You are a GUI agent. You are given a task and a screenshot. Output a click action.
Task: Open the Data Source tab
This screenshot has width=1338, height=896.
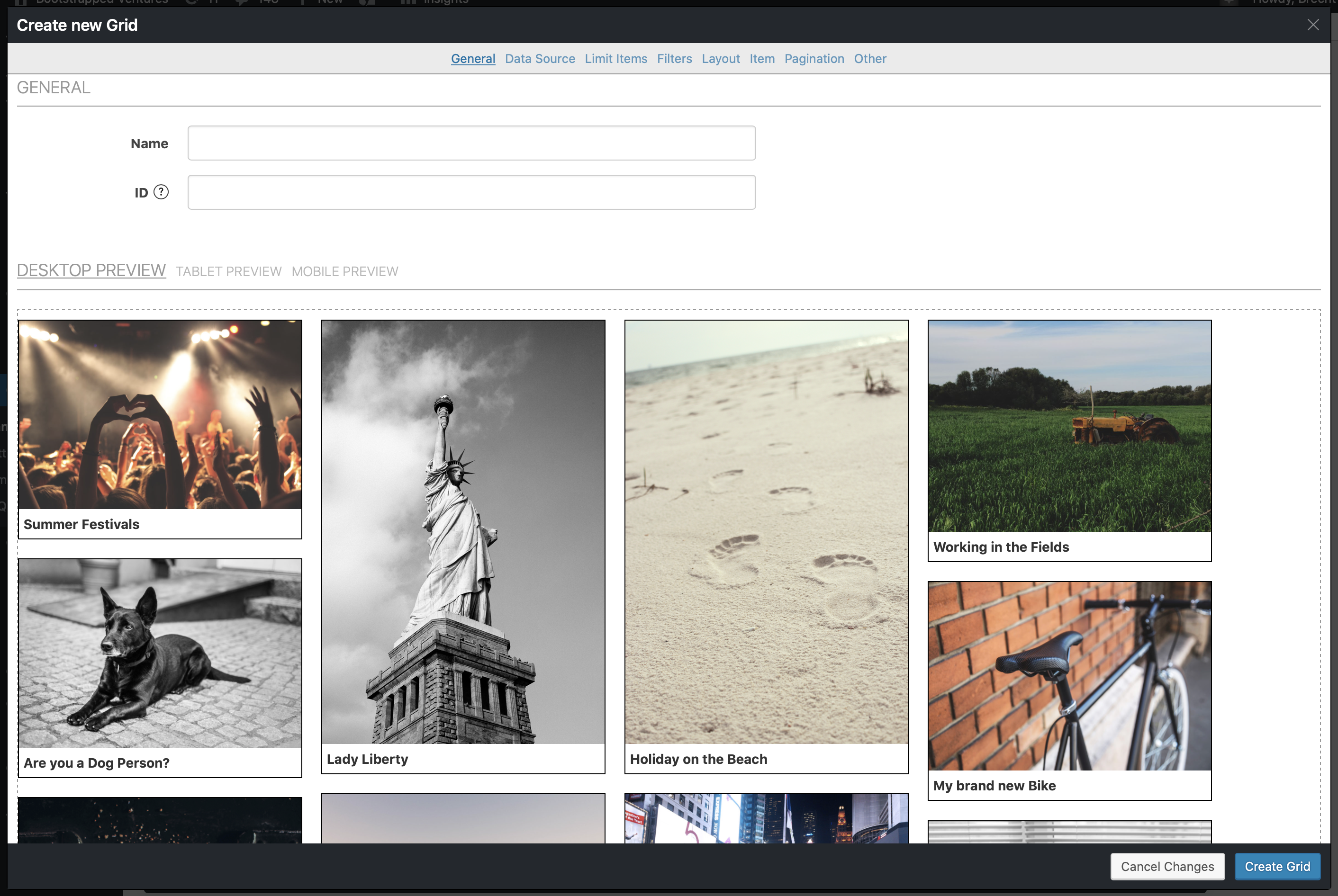pos(540,58)
